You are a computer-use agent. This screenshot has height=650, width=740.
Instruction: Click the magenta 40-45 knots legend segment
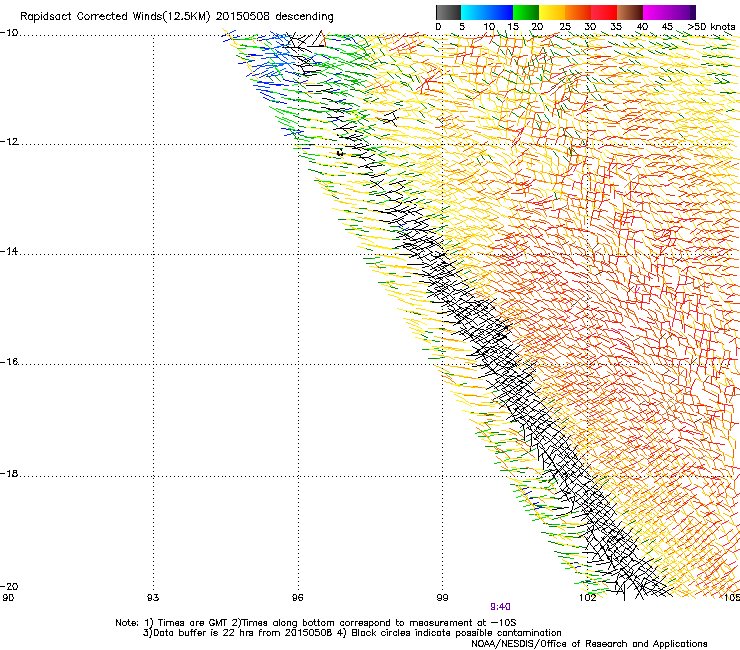(656, 12)
